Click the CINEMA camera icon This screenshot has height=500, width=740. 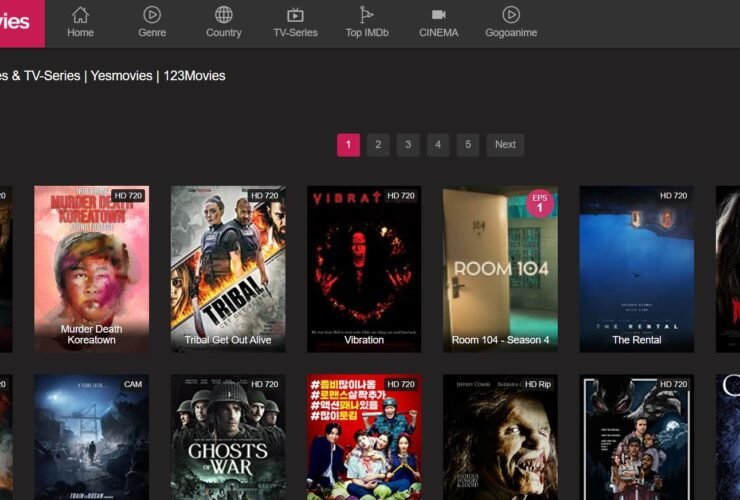(438, 15)
